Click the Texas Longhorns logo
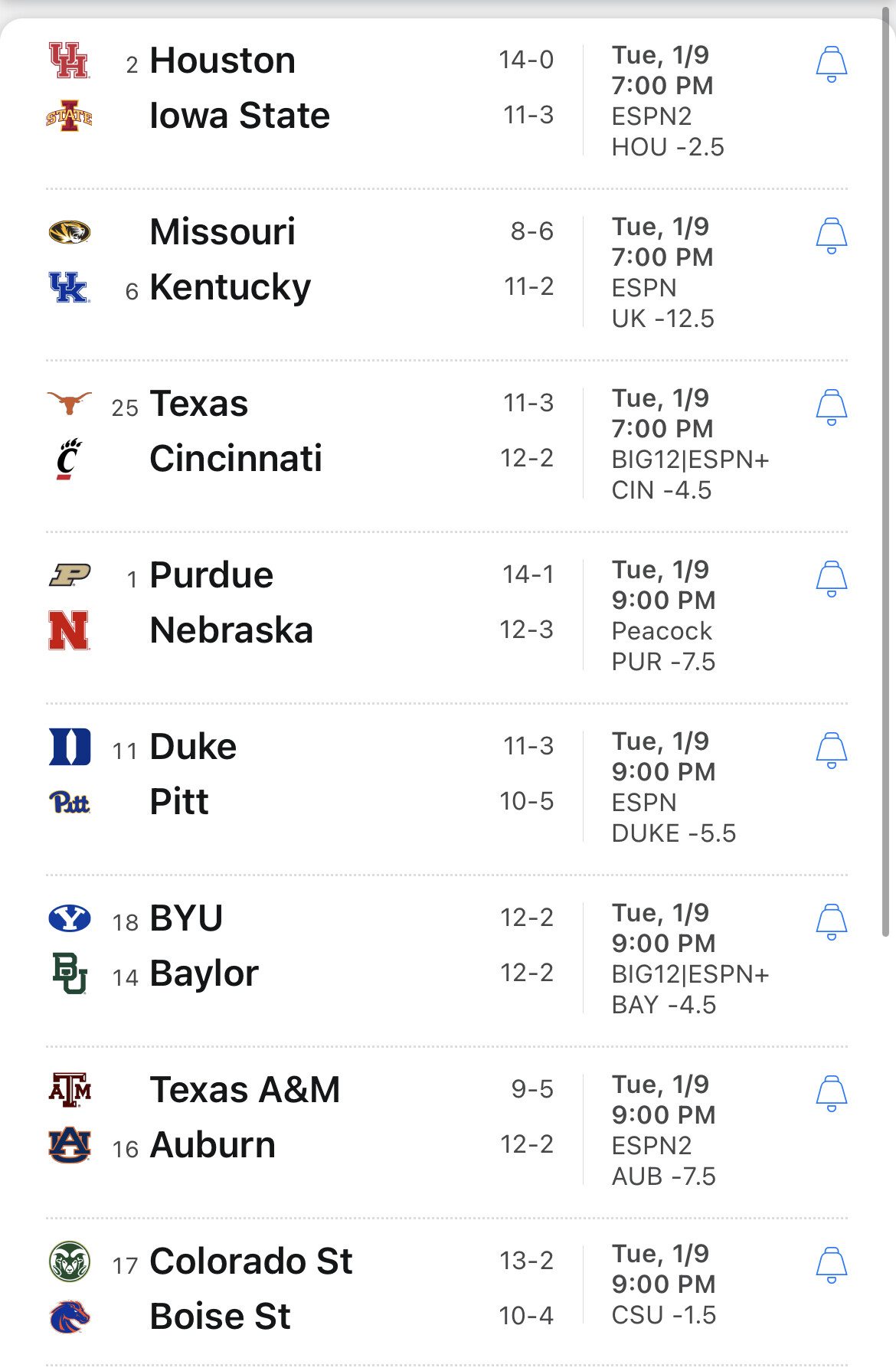This screenshot has height=1371, width=896. click(69, 402)
